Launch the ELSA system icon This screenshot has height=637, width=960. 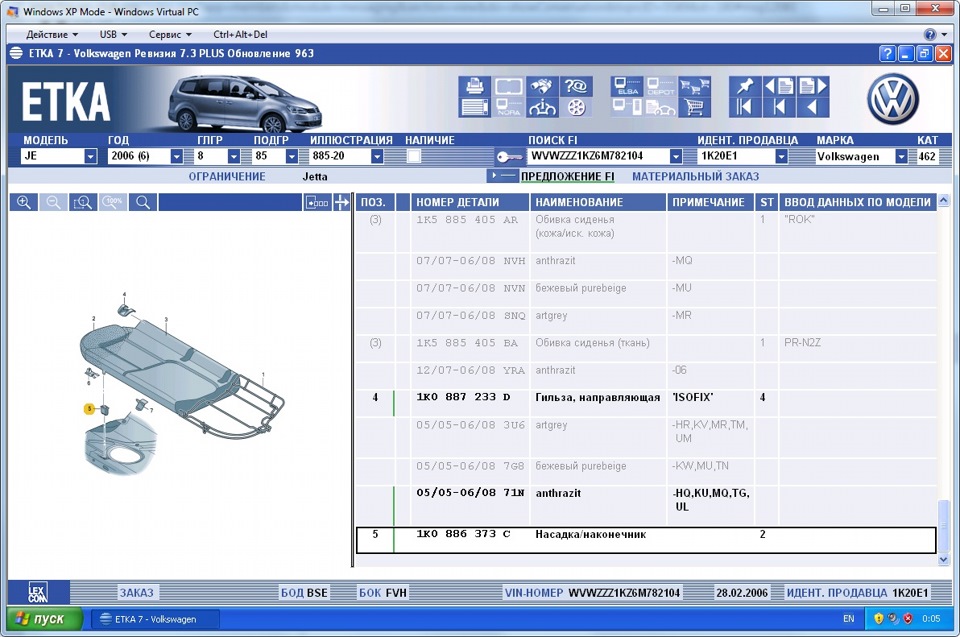[x=627, y=86]
